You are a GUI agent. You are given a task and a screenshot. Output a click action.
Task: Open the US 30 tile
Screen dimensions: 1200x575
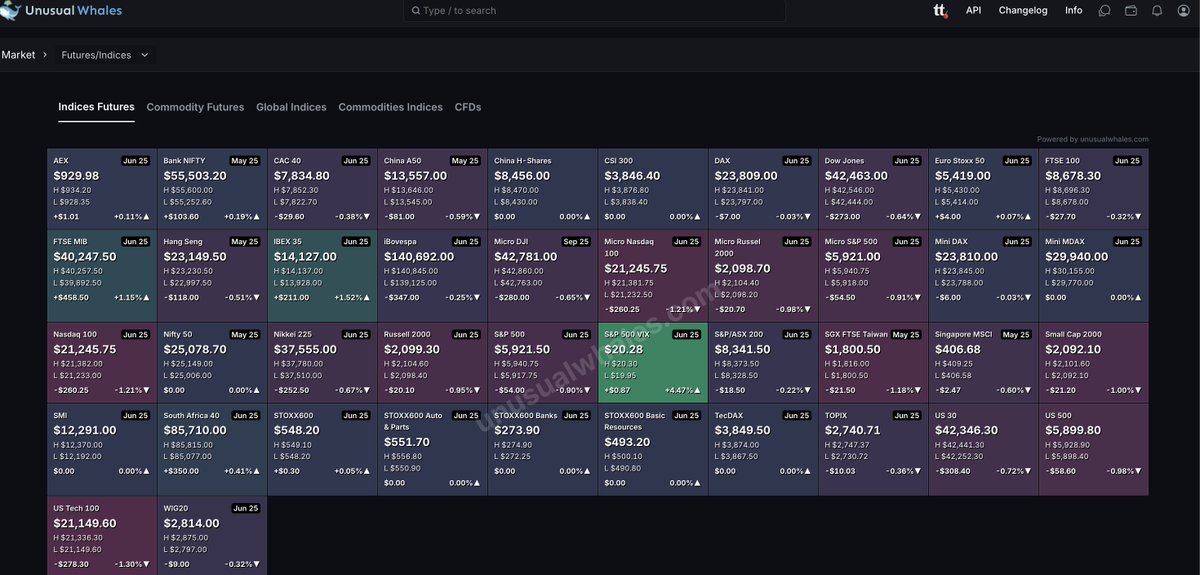tap(984, 451)
